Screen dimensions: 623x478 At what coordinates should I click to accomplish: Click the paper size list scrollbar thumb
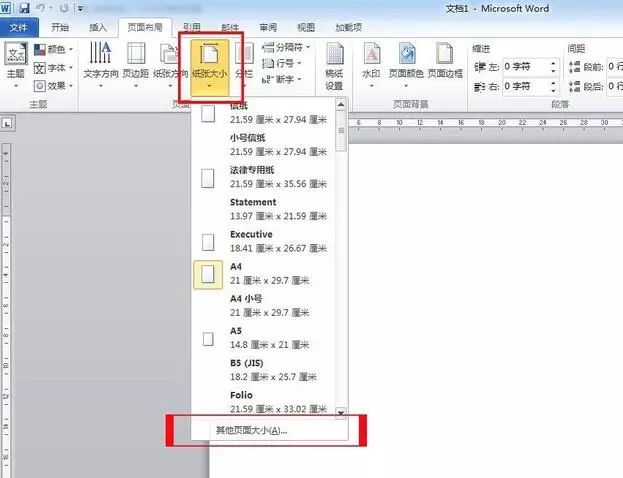click(341, 131)
